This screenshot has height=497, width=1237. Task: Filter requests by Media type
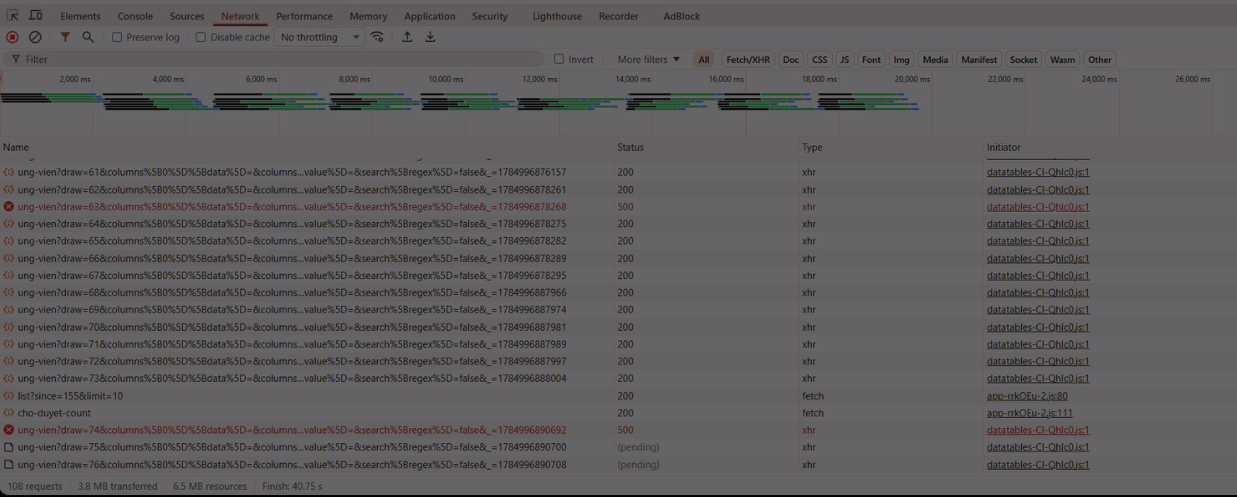tap(935, 60)
